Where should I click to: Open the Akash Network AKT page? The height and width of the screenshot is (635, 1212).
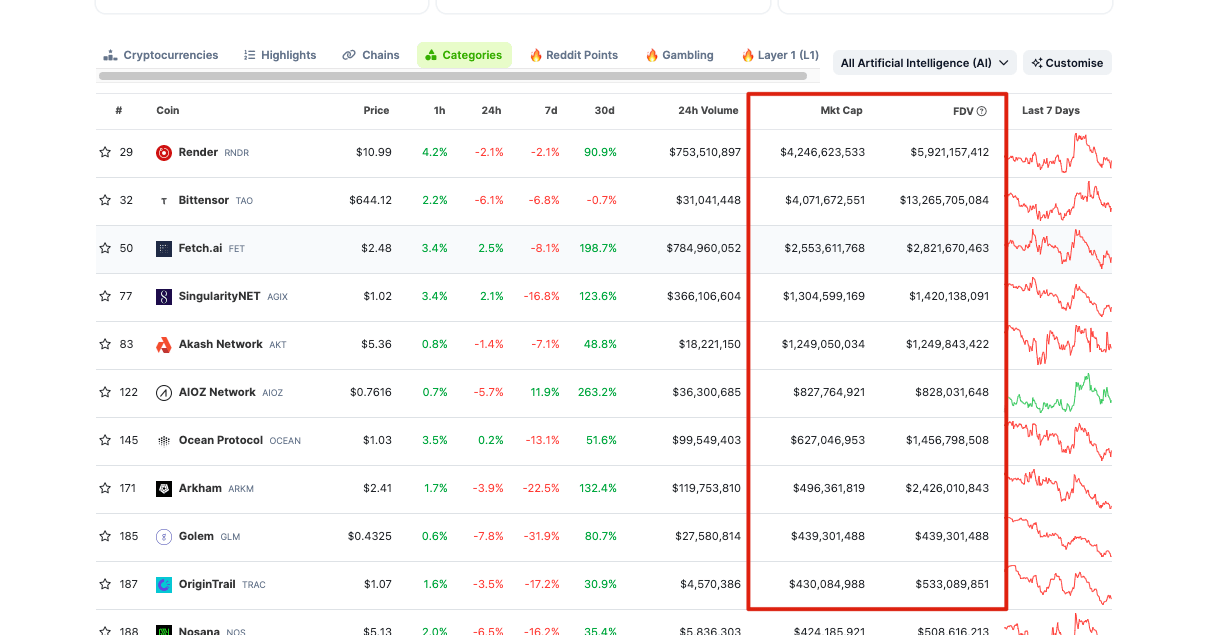232,345
